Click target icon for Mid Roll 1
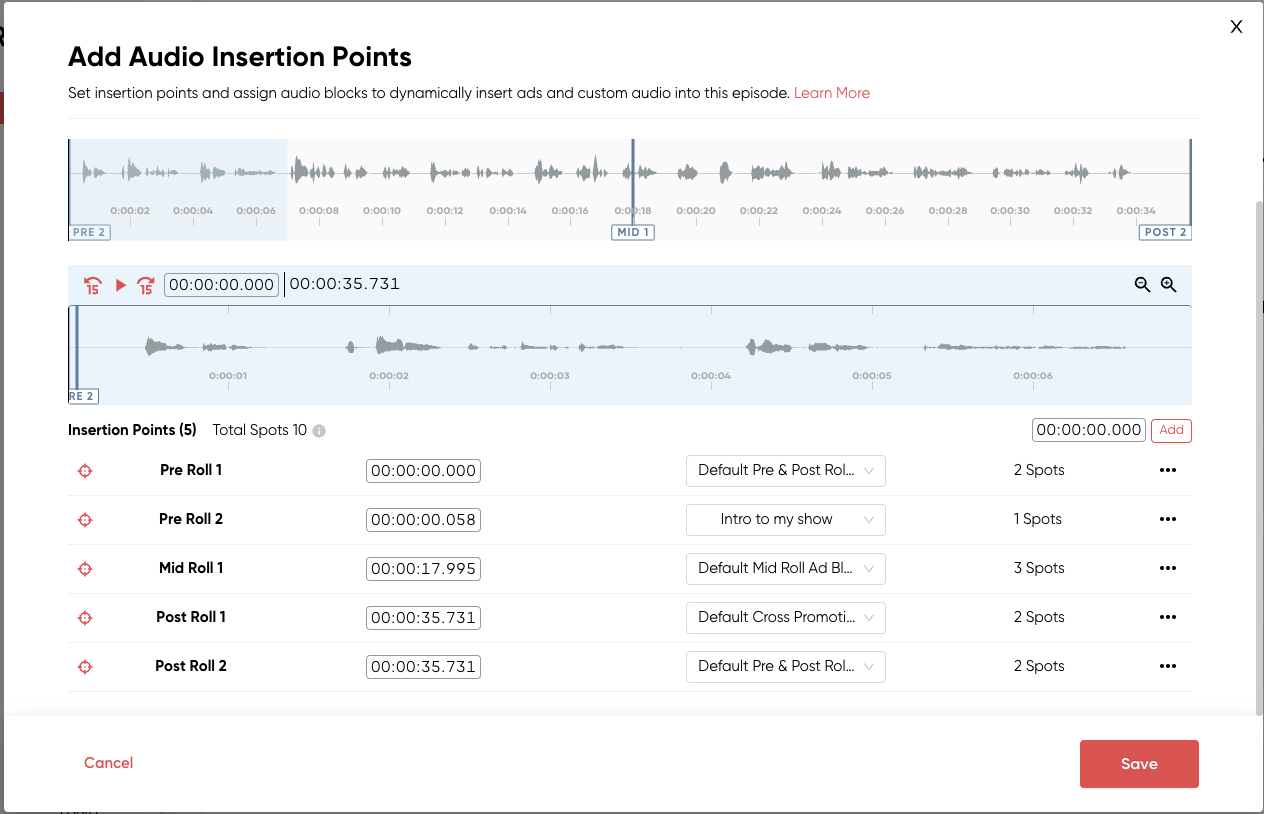 point(85,569)
